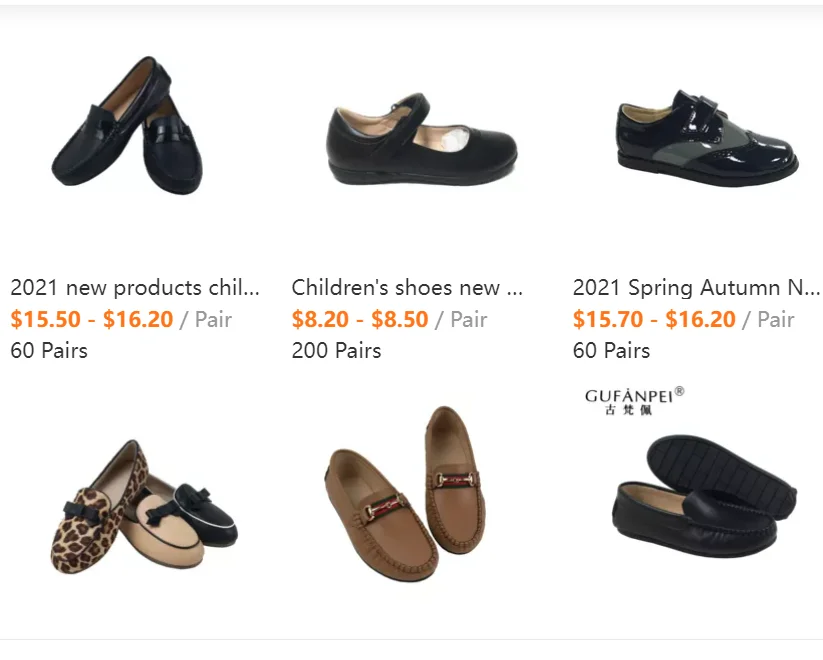Click "60 Pairs" under the $15.50 price
This screenshot has height=660, width=823.
[49, 351]
